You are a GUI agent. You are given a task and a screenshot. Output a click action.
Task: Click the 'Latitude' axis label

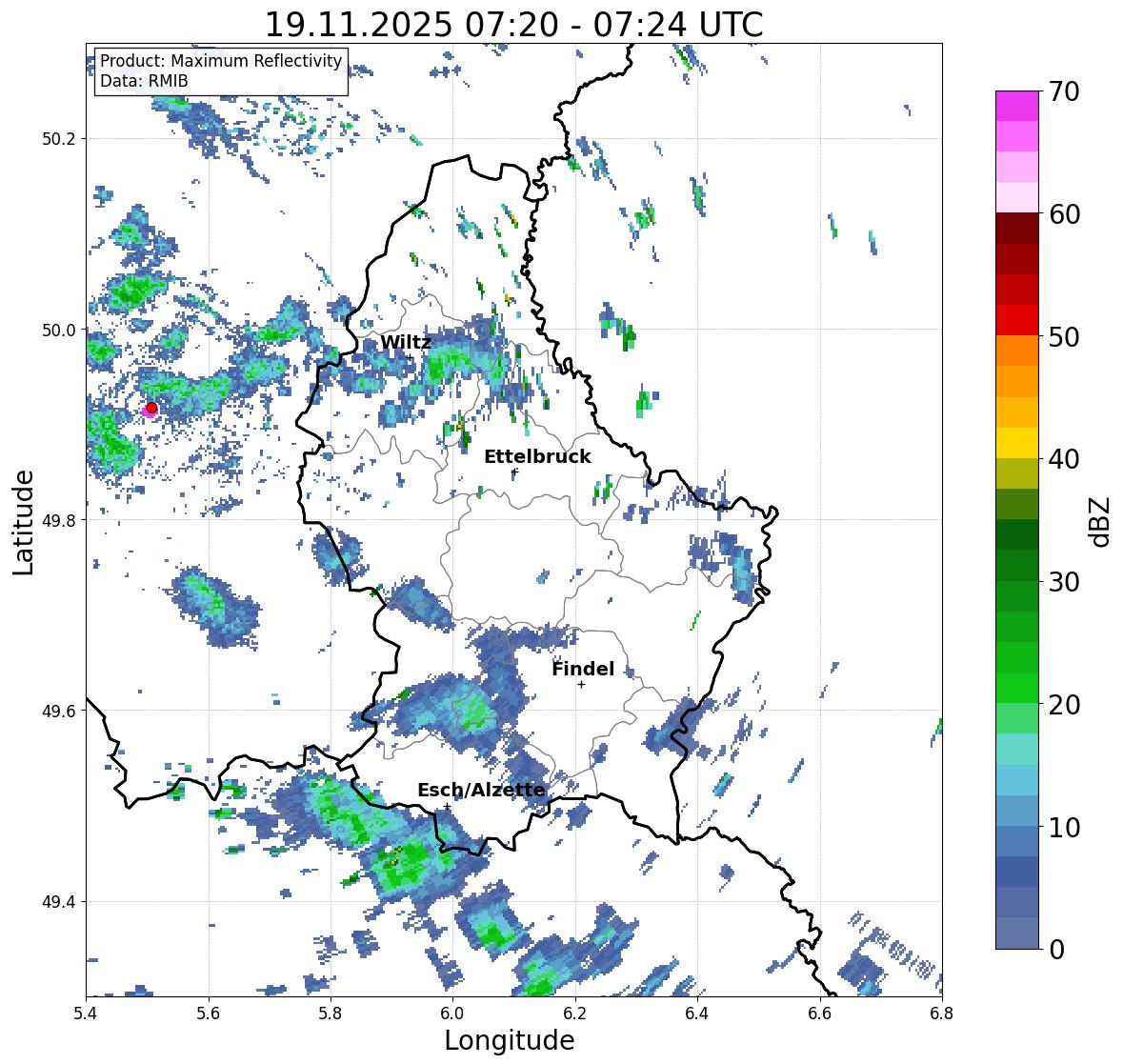[x=24, y=522]
